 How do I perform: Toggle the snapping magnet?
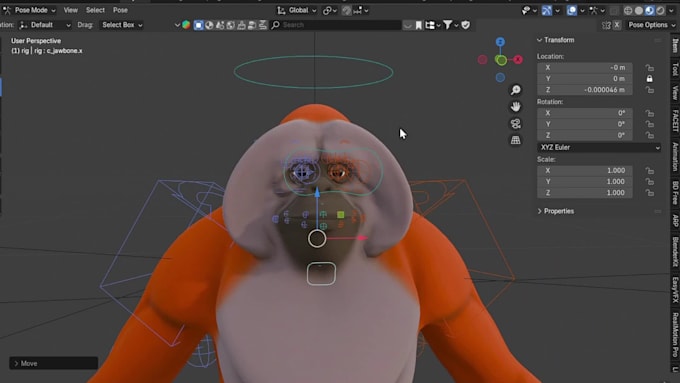click(x=347, y=10)
